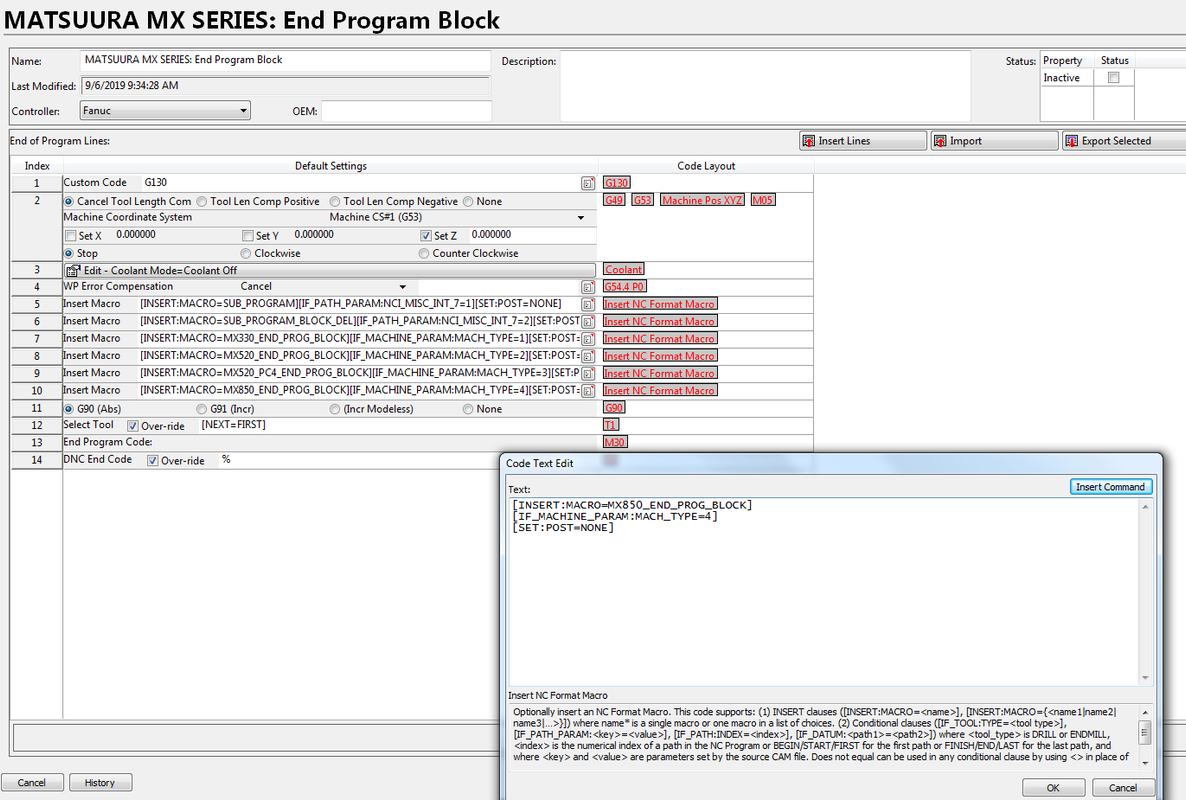Viewport: 1186px width, 800px height.
Task: Click OK in Code Text Edit dialog
Action: point(1053,788)
